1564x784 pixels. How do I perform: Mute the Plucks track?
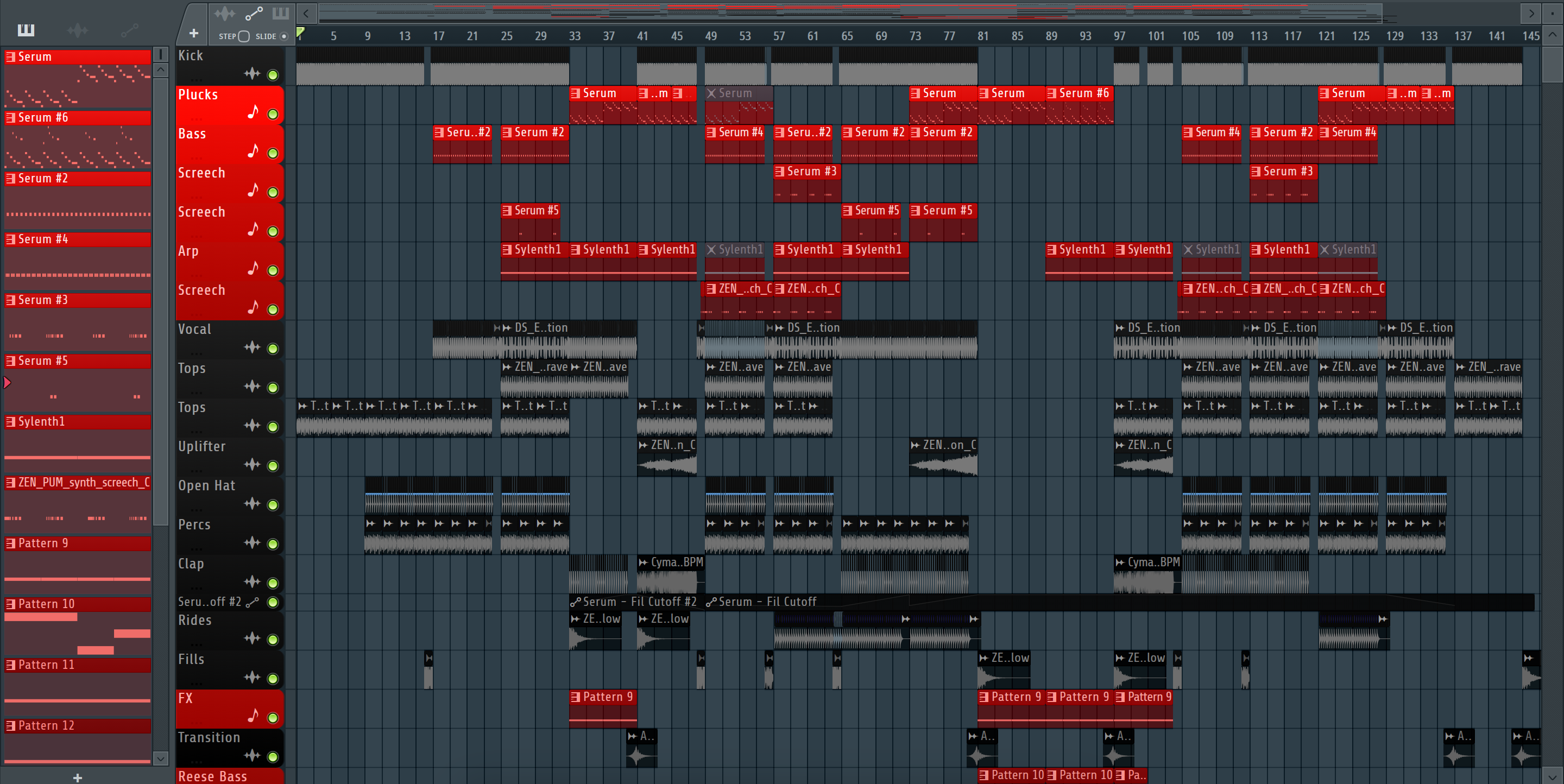(273, 114)
